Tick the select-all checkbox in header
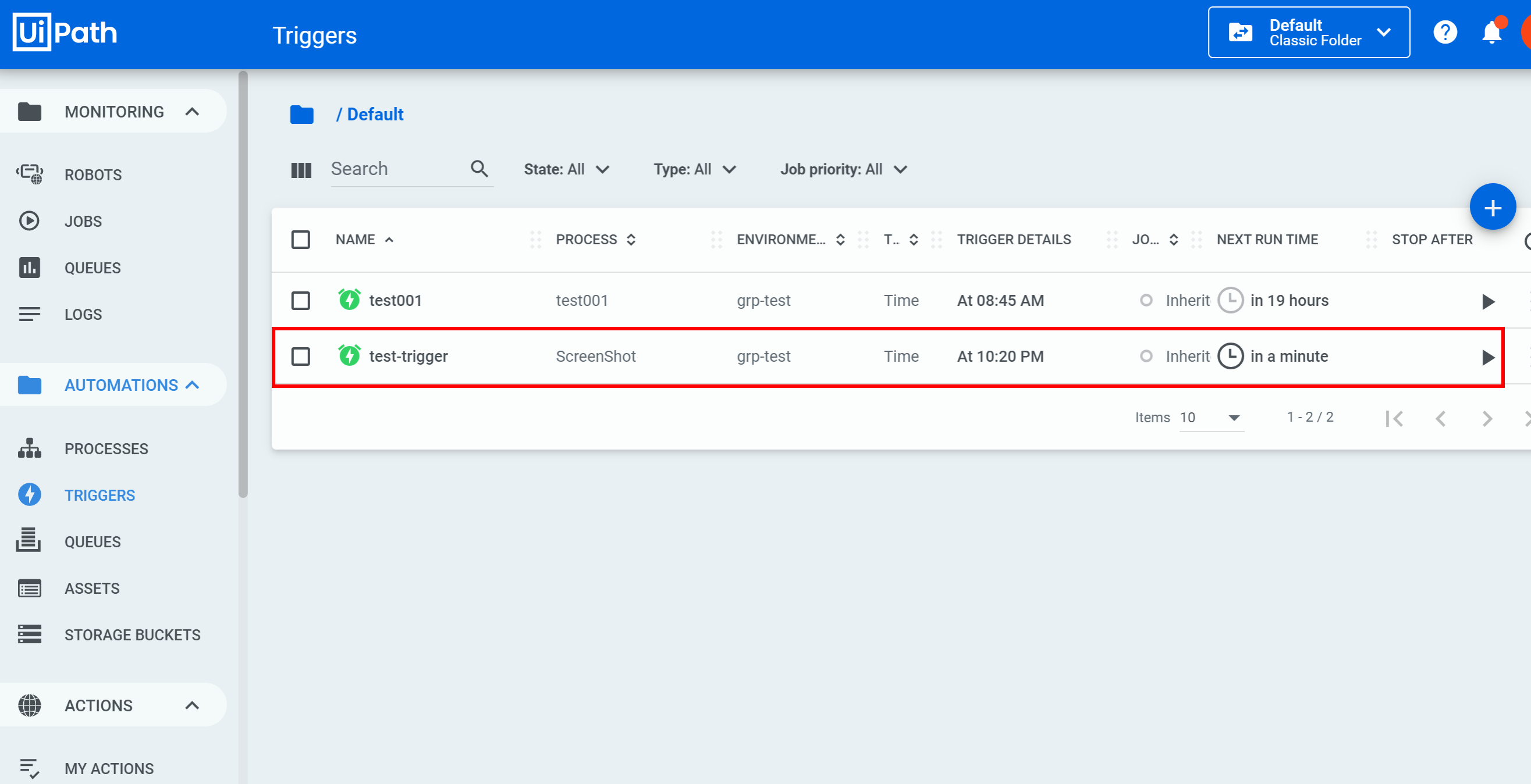The image size is (1531, 784). click(301, 240)
